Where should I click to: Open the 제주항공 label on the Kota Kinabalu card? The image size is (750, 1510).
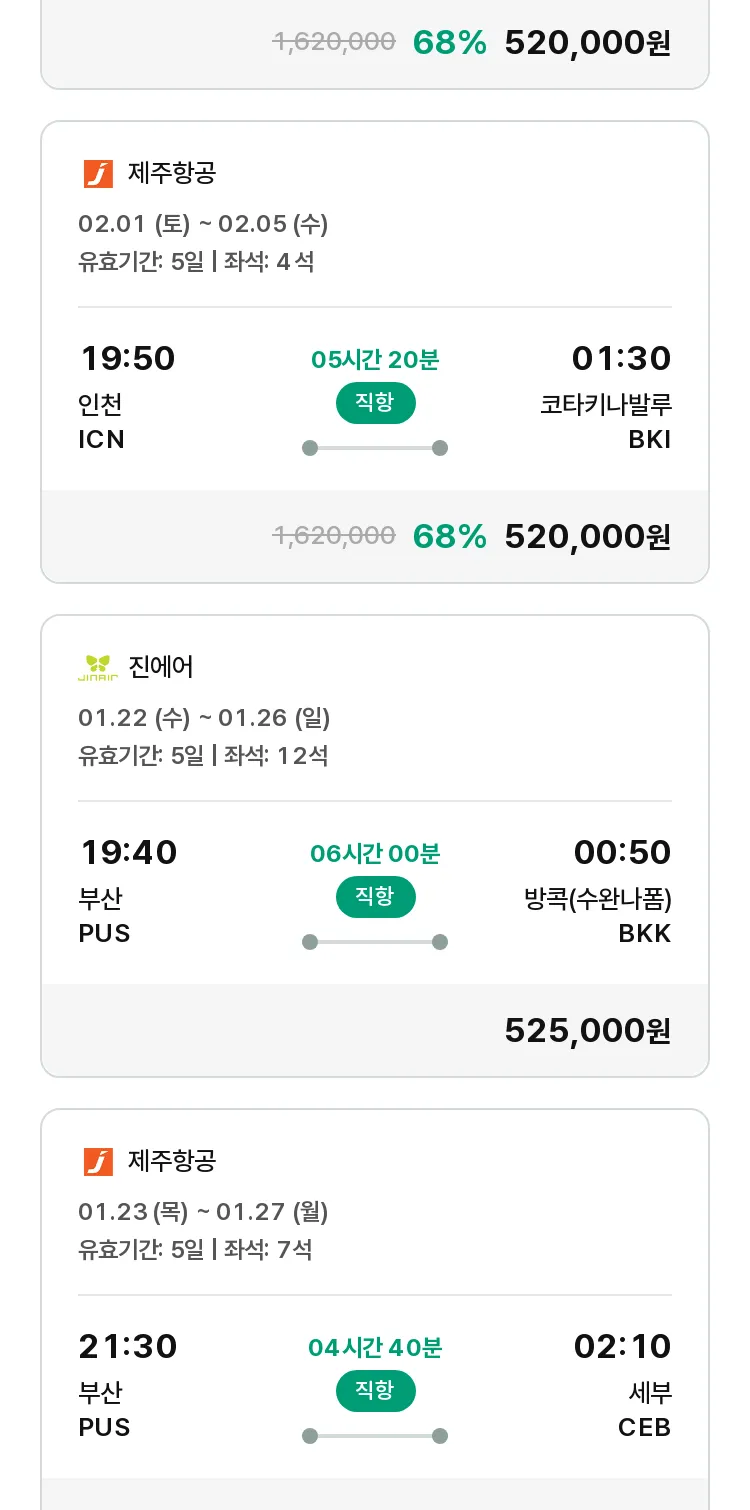(x=172, y=174)
